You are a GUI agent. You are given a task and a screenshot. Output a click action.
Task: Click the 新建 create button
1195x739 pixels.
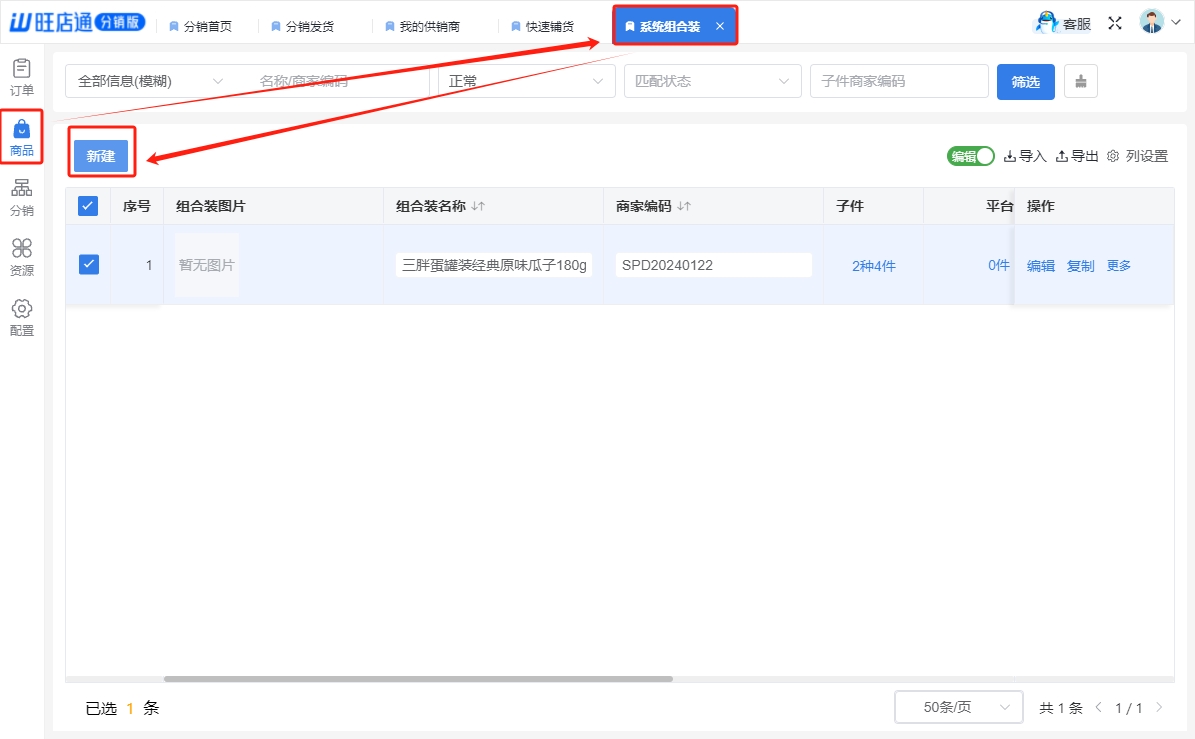101,156
